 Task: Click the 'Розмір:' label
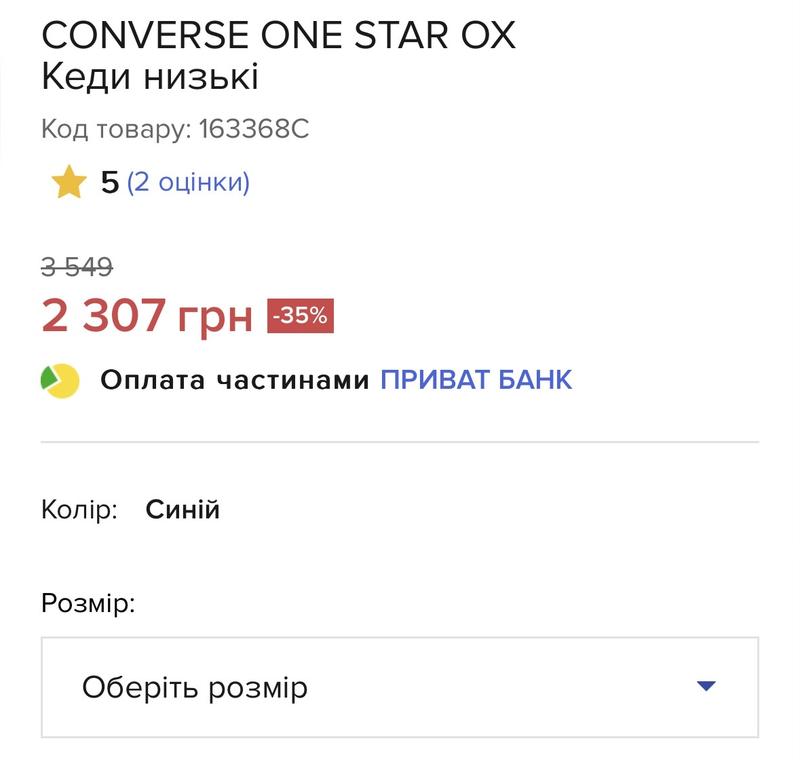[x=88, y=604]
